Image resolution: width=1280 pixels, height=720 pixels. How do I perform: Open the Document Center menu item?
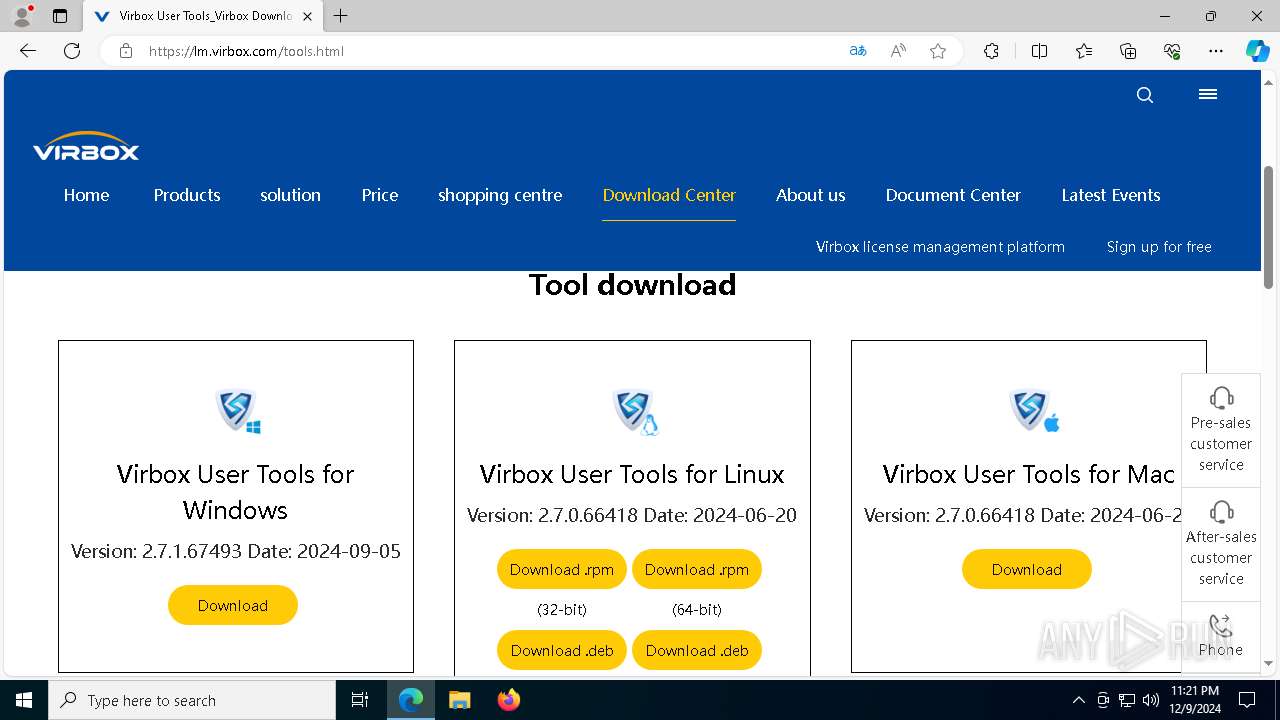pos(953,195)
